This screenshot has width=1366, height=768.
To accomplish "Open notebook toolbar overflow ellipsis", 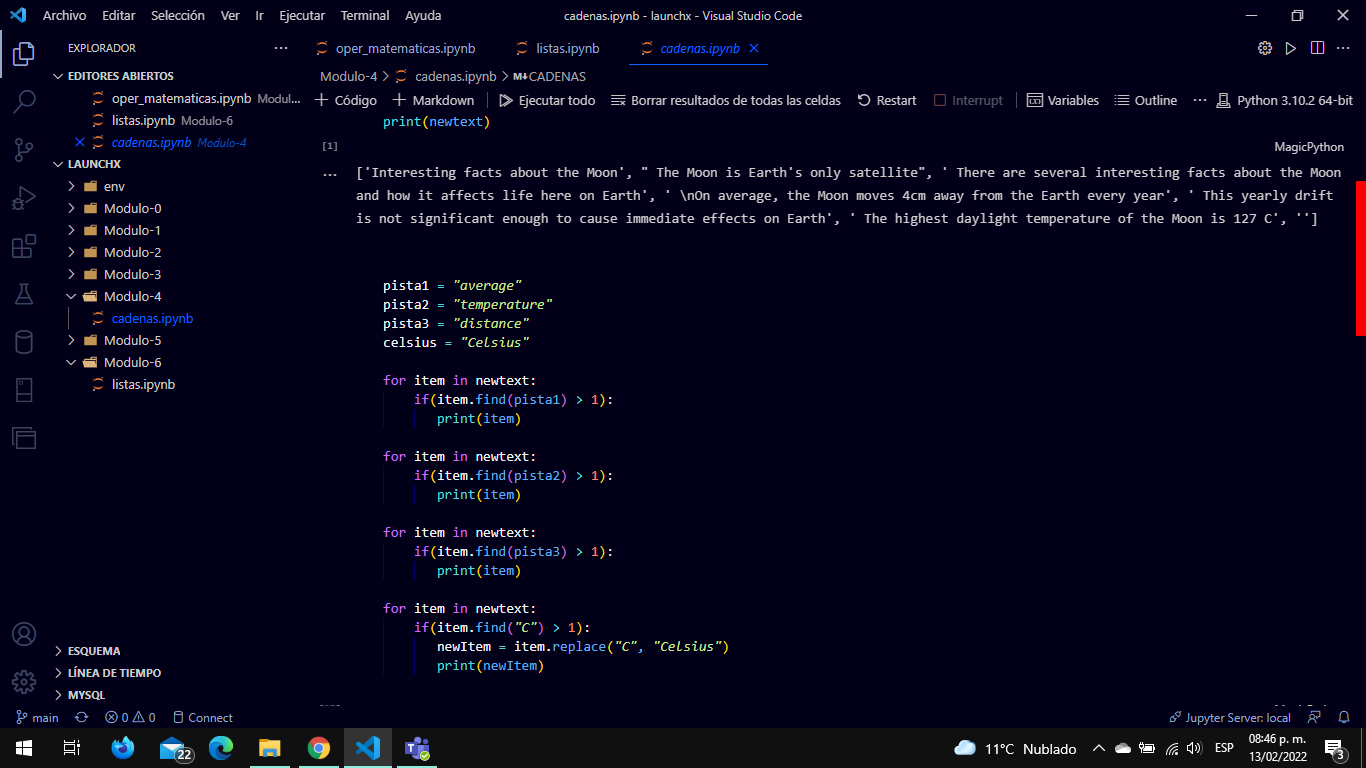I will click(x=1200, y=100).
